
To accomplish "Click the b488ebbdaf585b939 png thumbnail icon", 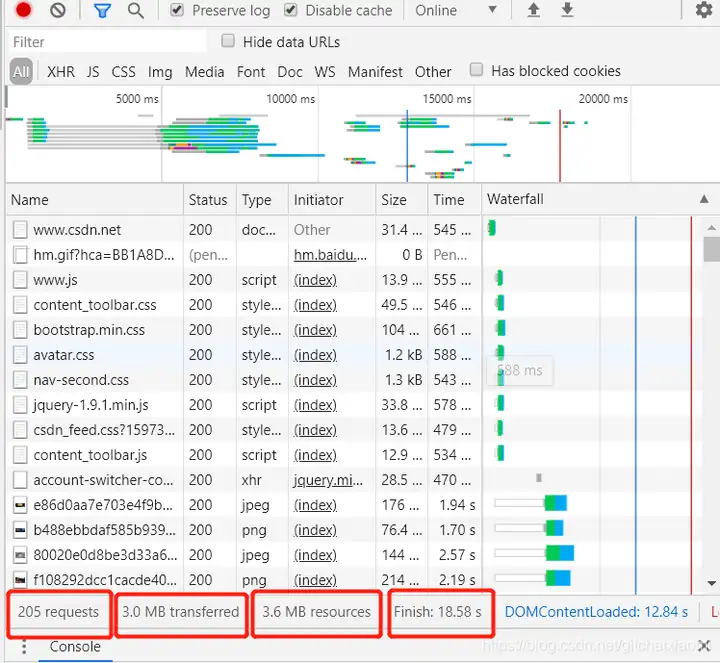I will (x=20, y=530).
